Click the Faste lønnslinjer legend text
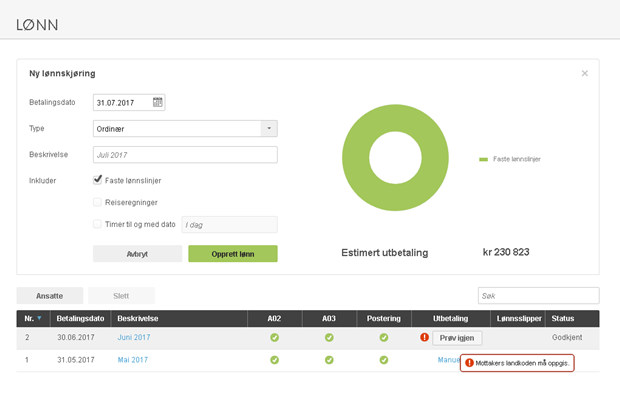620x413 pixels. [516, 159]
